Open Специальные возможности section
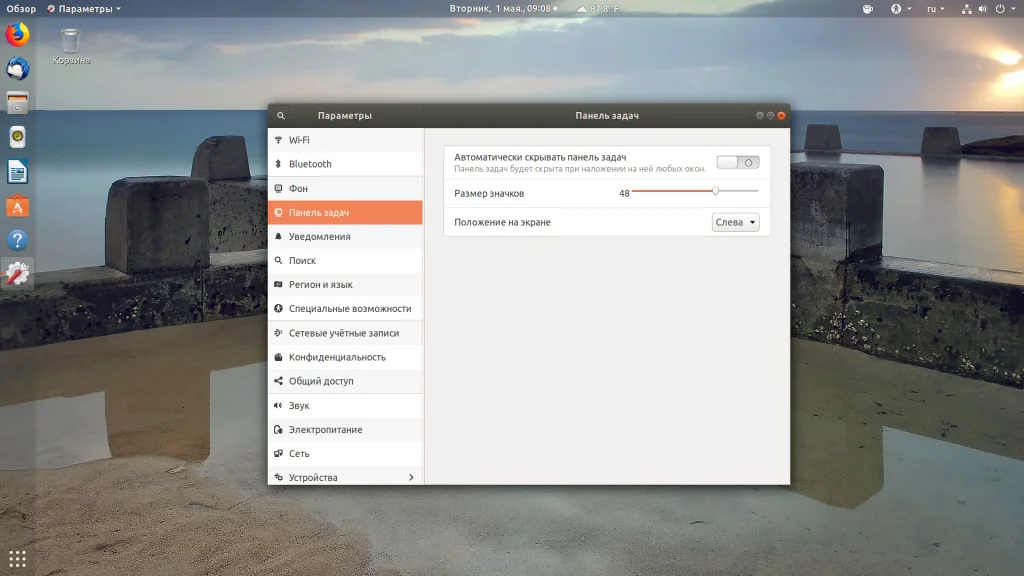Viewport: 1024px width, 576px height. tap(345, 309)
